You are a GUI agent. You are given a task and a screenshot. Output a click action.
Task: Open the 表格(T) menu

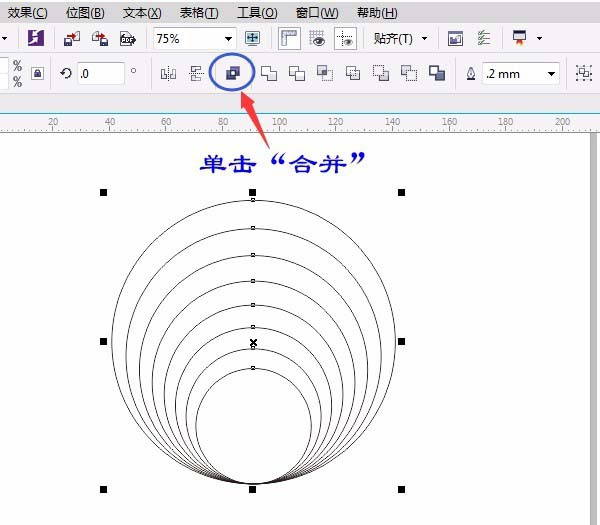pos(199,13)
